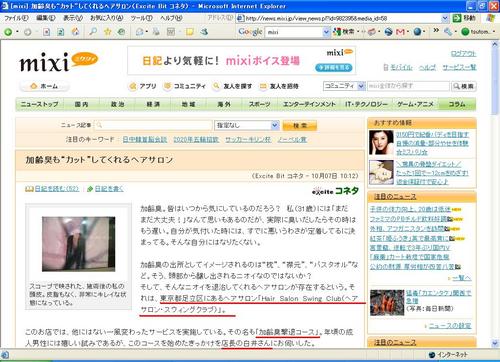Click the 移動 Go button next to address bar

464,18
